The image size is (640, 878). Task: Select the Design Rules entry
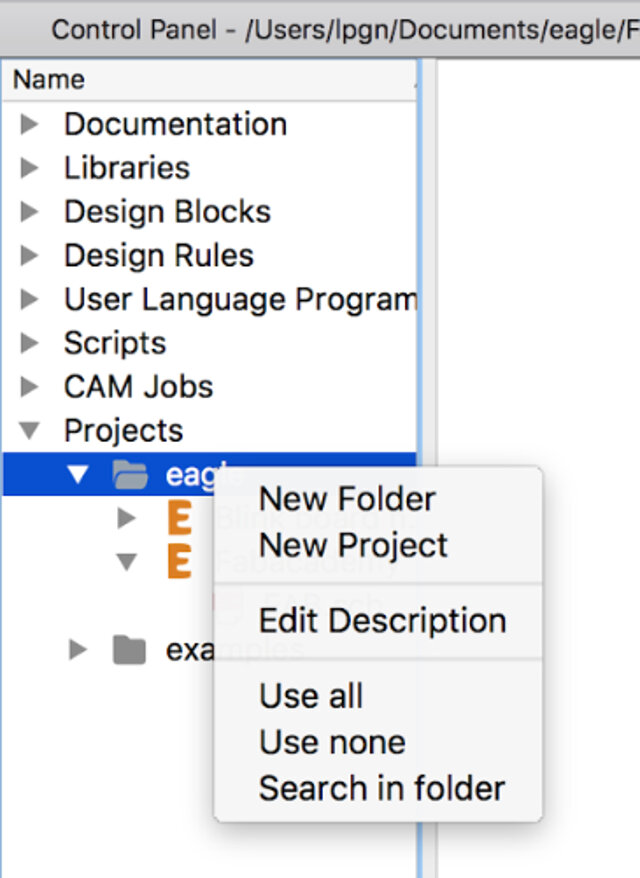click(x=158, y=255)
